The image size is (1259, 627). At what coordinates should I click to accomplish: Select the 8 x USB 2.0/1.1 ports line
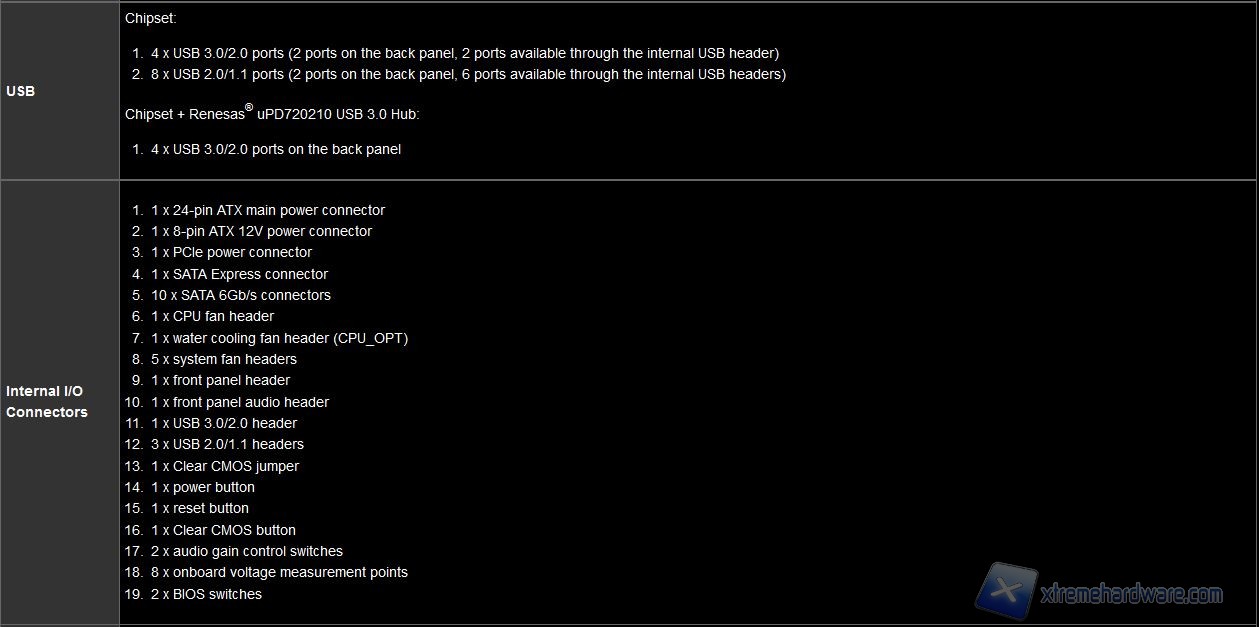coord(468,74)
